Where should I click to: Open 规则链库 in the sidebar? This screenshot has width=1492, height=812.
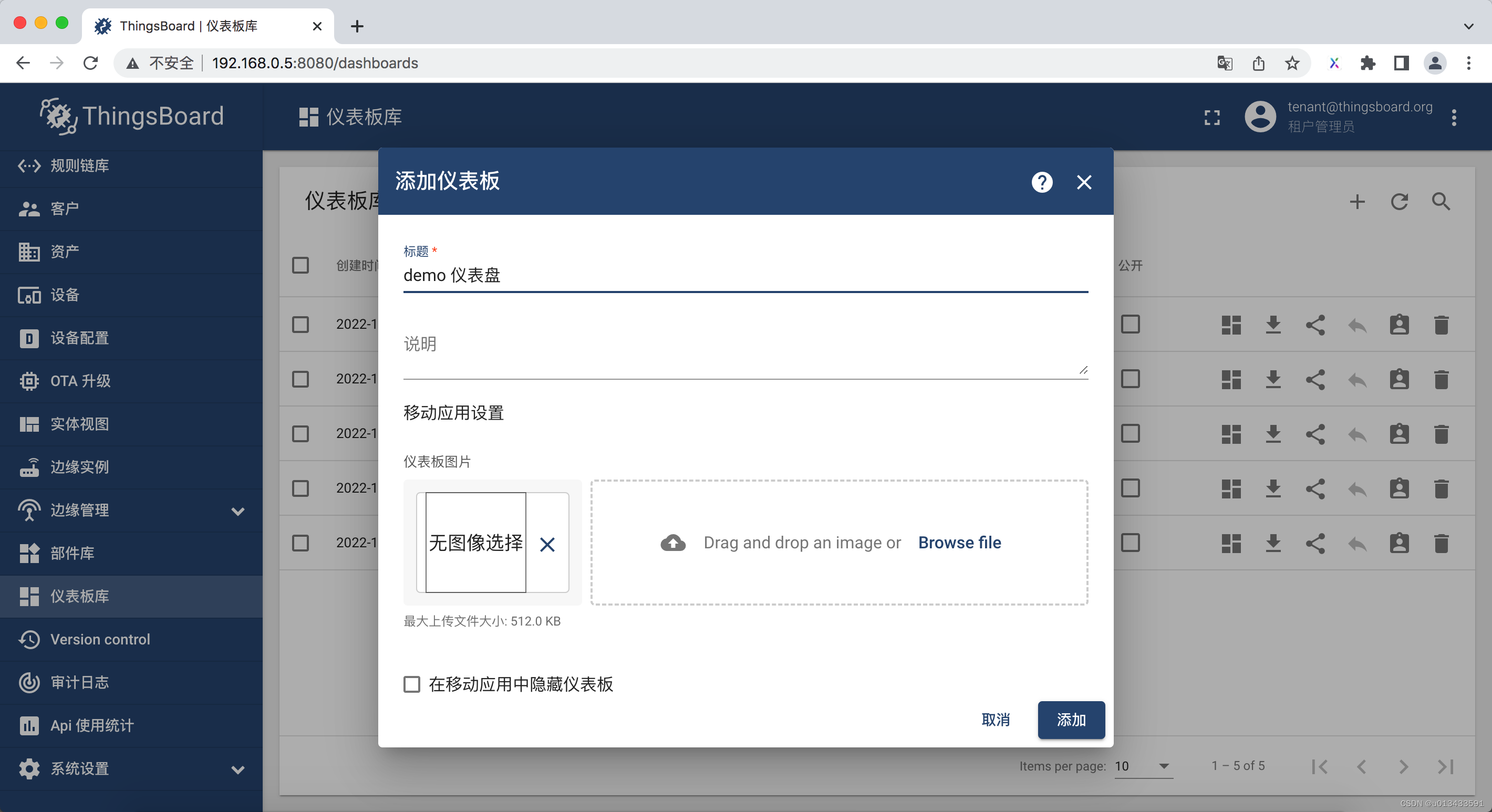(x=131, y=165)
